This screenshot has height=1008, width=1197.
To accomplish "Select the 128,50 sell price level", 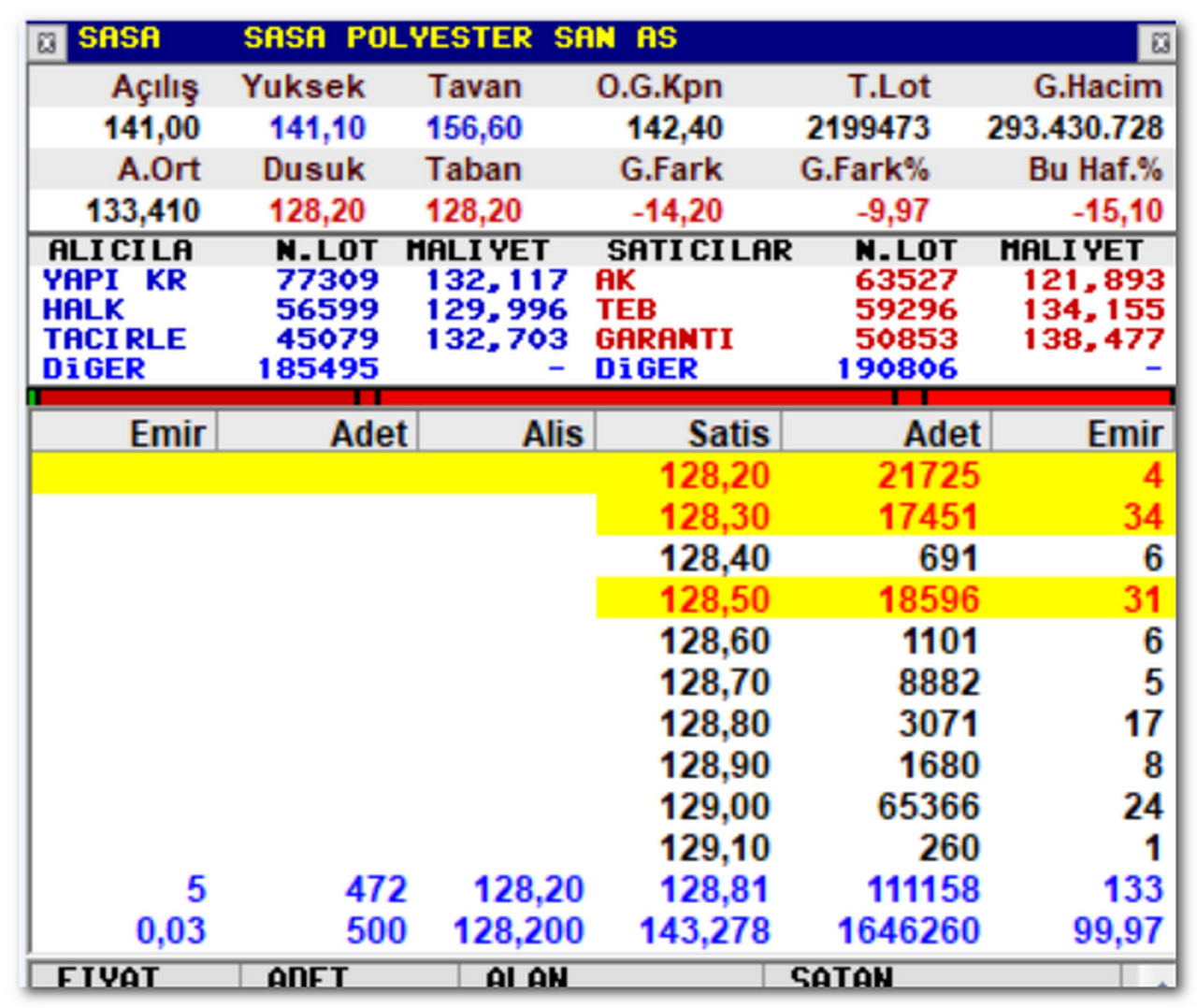I will (885, 599).
